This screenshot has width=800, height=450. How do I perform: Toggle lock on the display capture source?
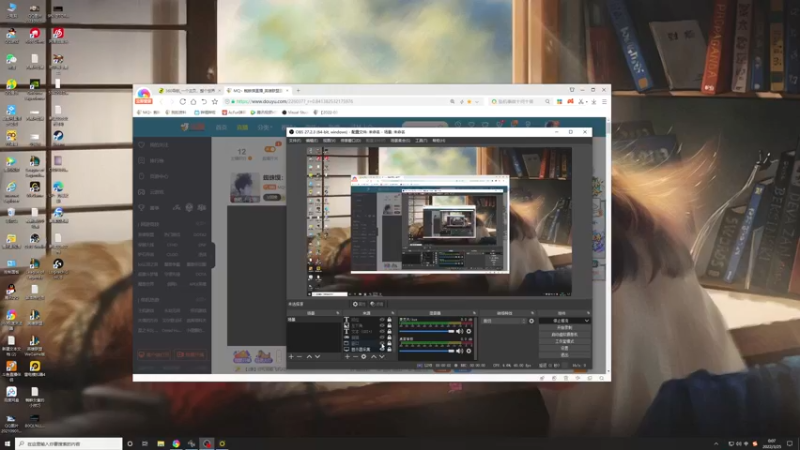click(389, 349)
